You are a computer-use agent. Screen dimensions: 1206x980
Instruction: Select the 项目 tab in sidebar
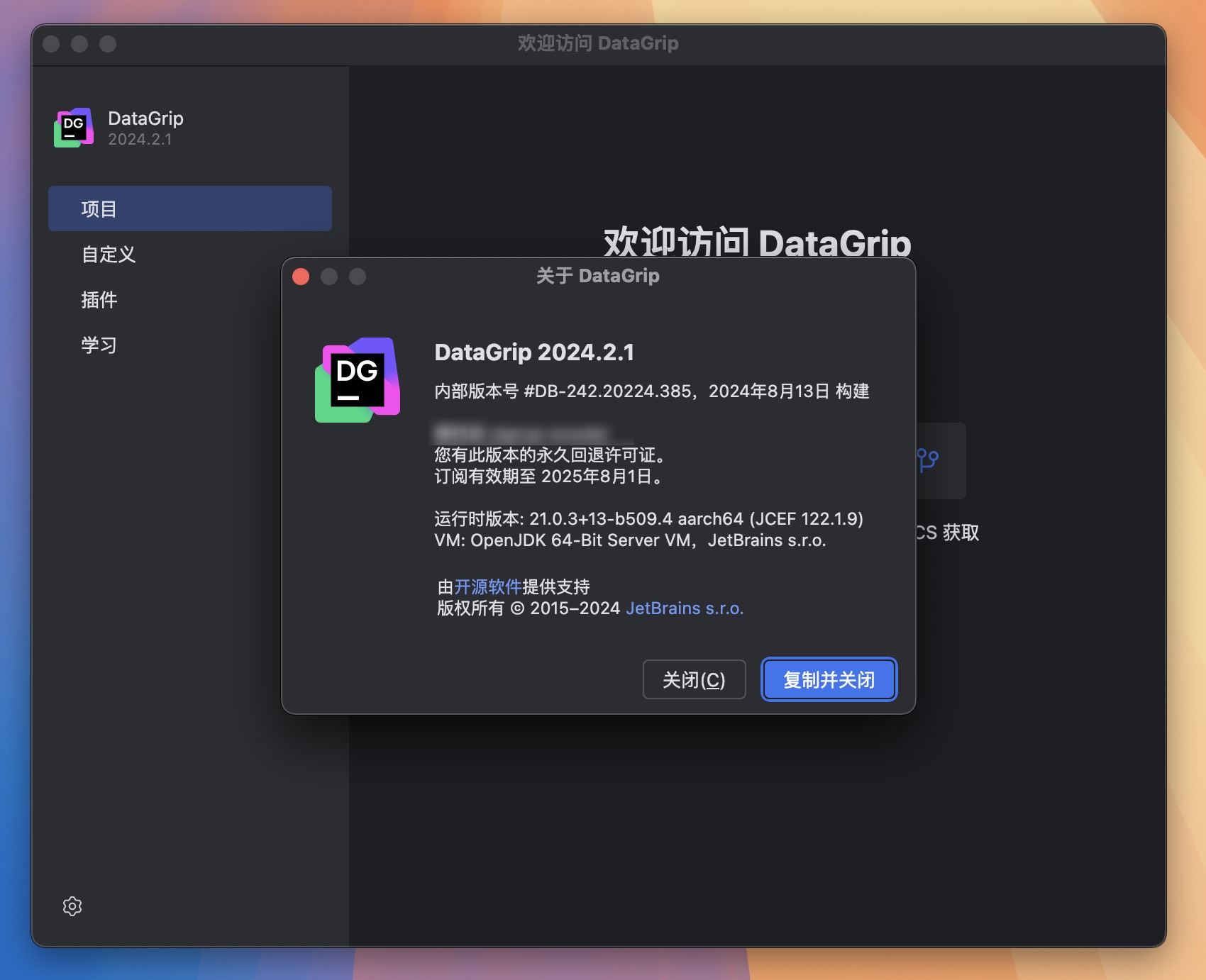[190, 208]
